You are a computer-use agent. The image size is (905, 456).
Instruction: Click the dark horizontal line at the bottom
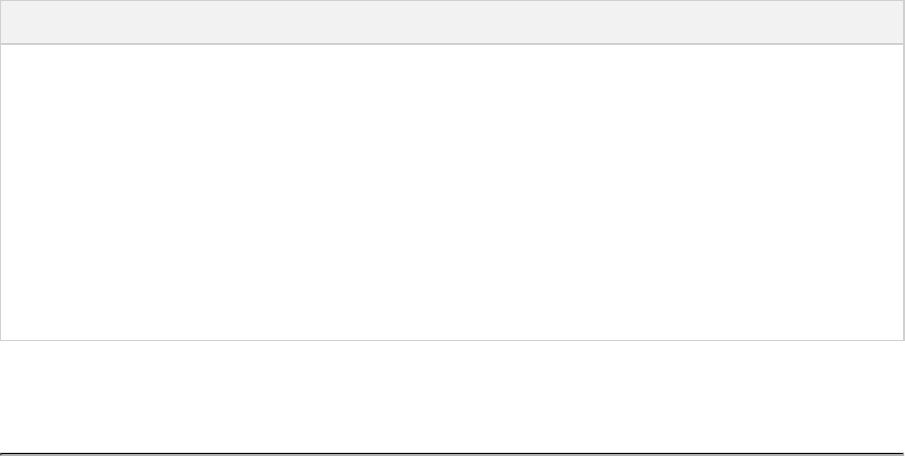(452, 453)
